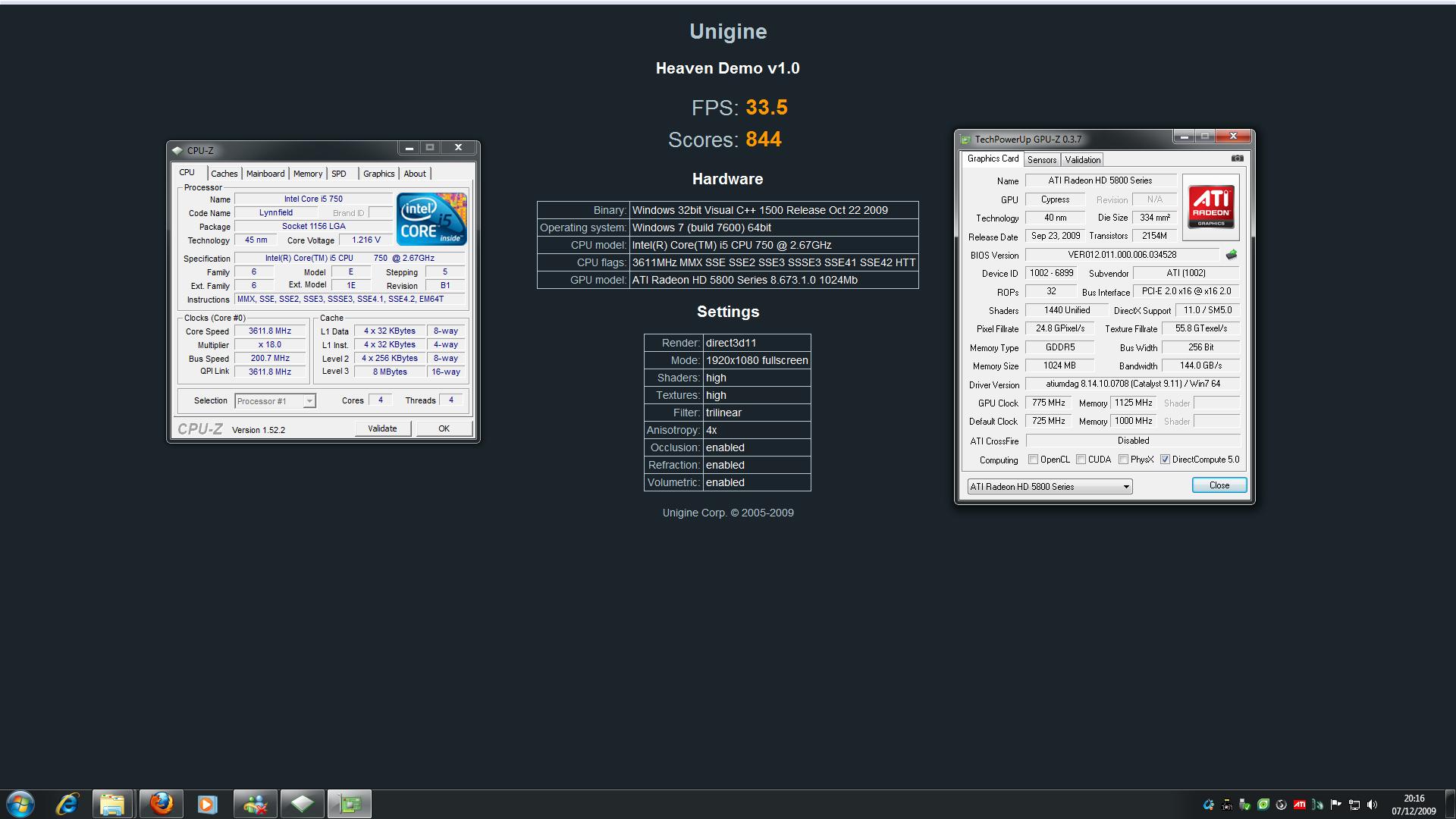
Task: Switch to the SPD tab in CPU-Z
Action: click(339, 174)
